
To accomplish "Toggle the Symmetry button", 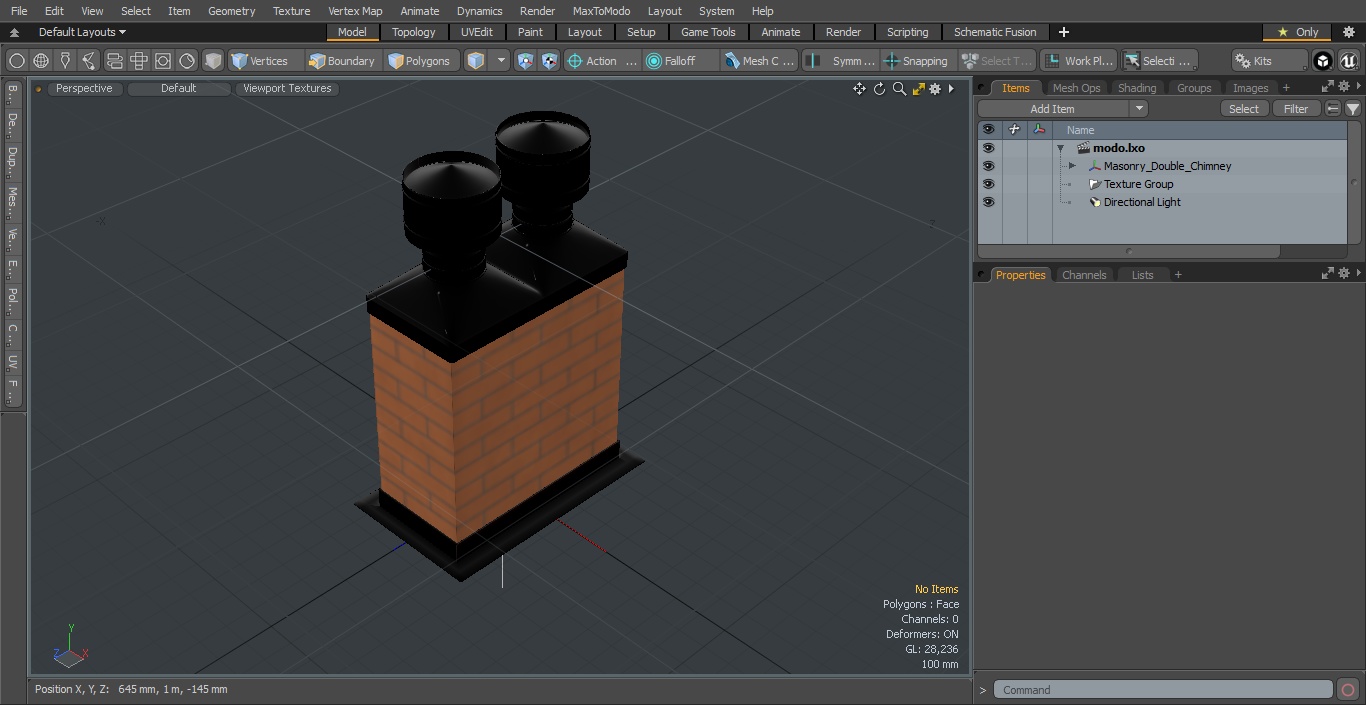I will 842,61.
